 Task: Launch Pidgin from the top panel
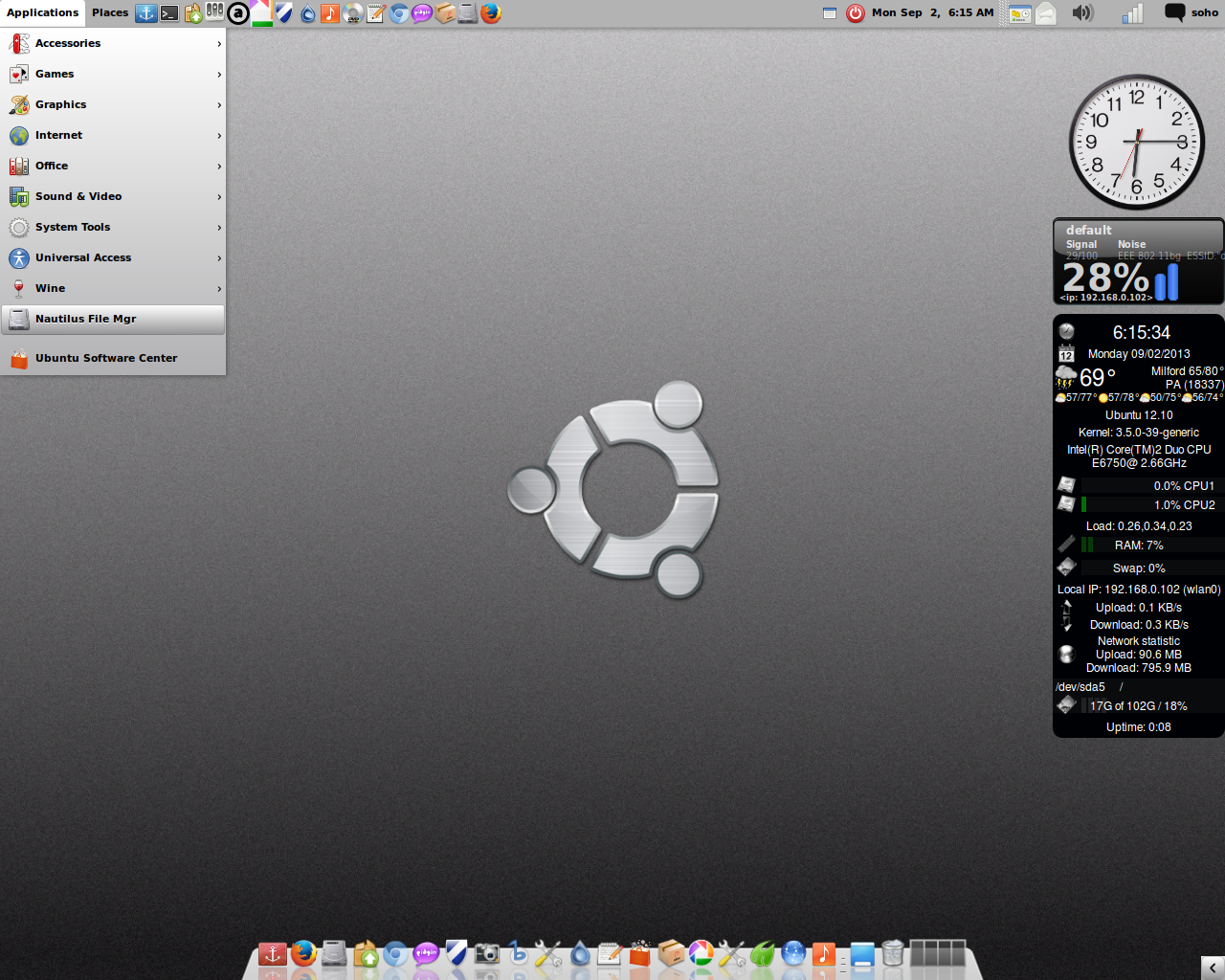pyautogui.click(x=422, y=13)
